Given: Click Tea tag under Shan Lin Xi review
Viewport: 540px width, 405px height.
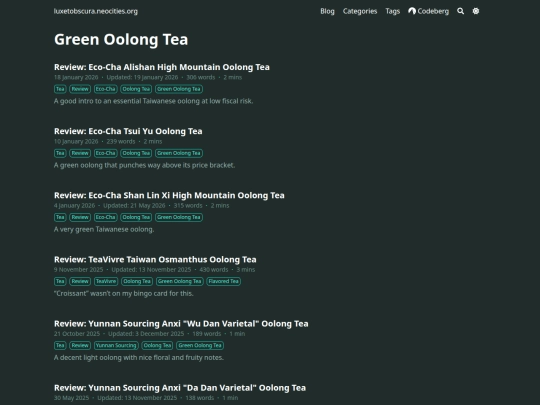Looking at the screenshot, I should (x=60, y=217).
